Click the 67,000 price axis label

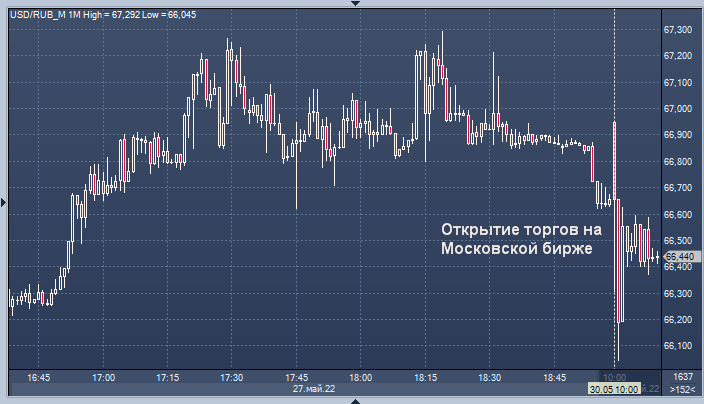678,108
